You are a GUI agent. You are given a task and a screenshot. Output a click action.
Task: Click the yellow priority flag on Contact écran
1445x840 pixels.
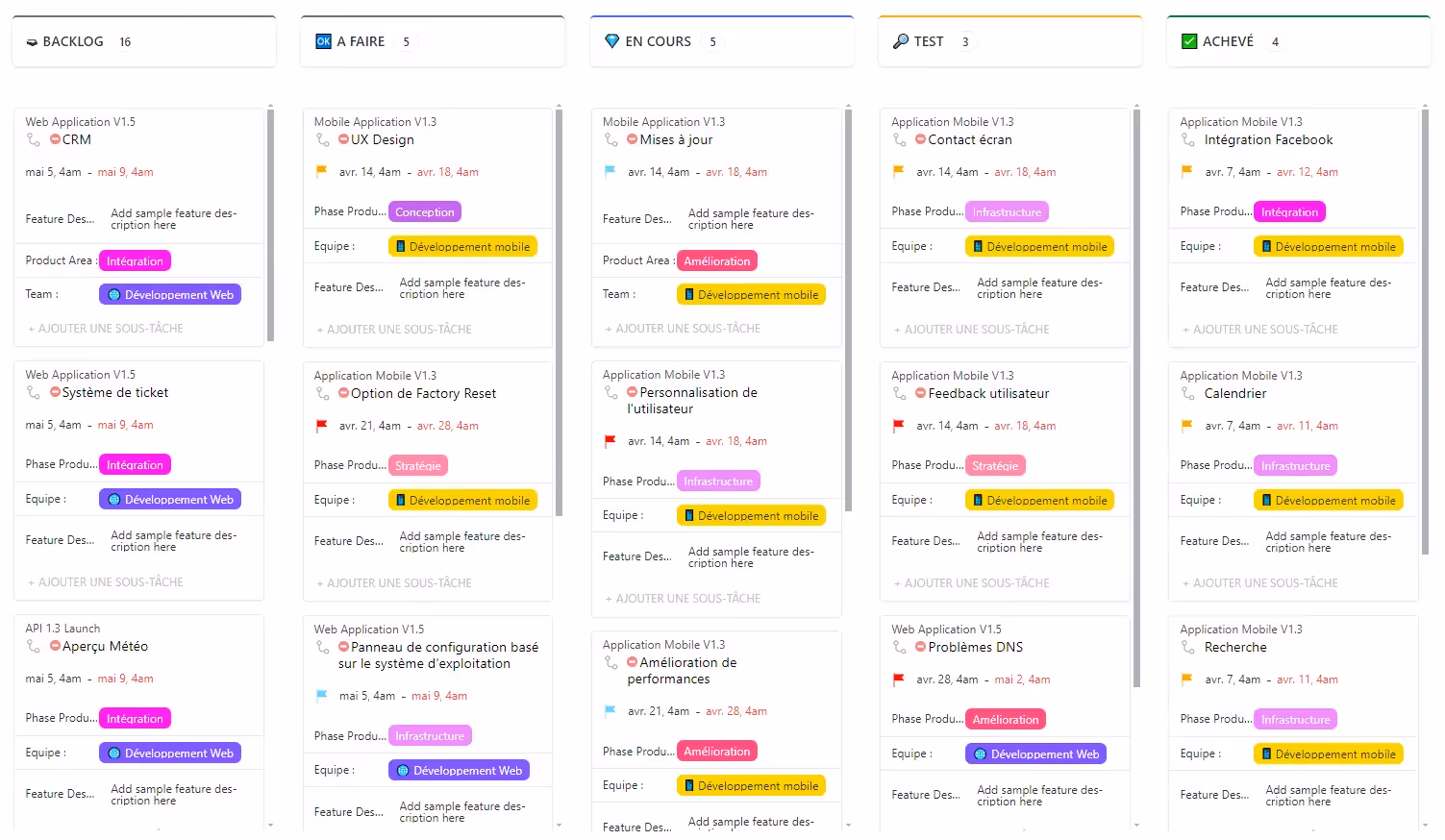click(x=898, y=172)
